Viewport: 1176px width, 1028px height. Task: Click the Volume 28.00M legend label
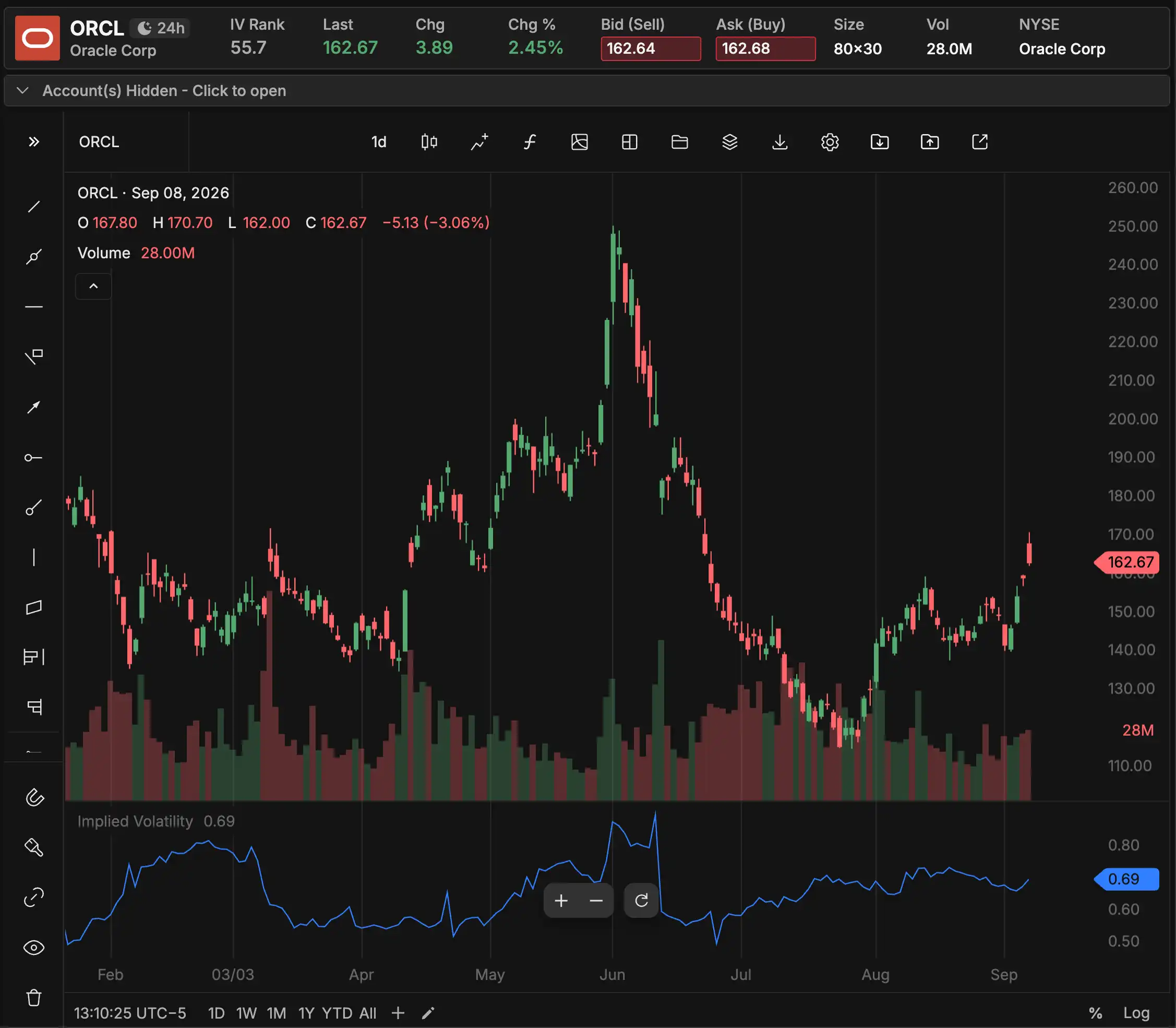point(136,253)
